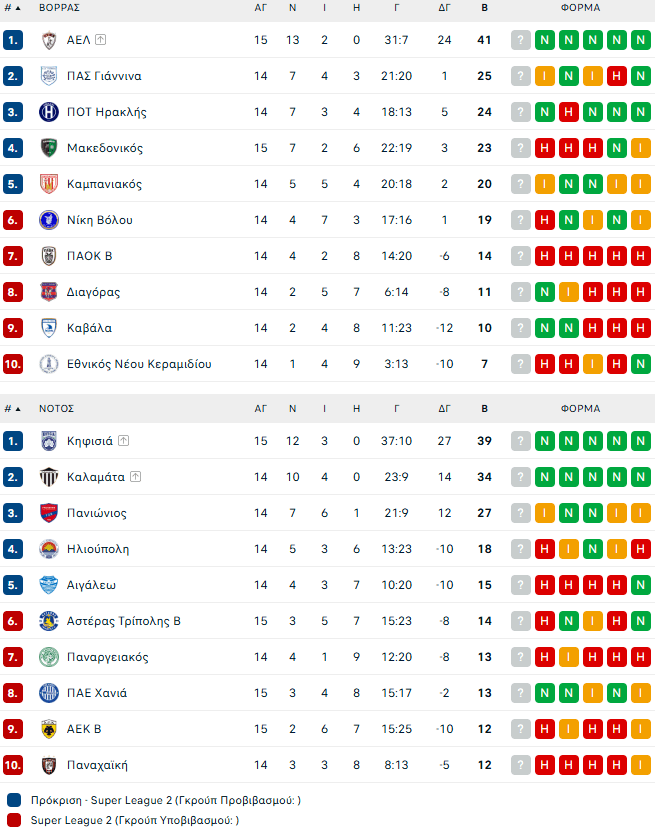Sort ΒΟΡΡΑΣ table by rank column
This screenshot has width=655, height=838.
pos(12,7)
